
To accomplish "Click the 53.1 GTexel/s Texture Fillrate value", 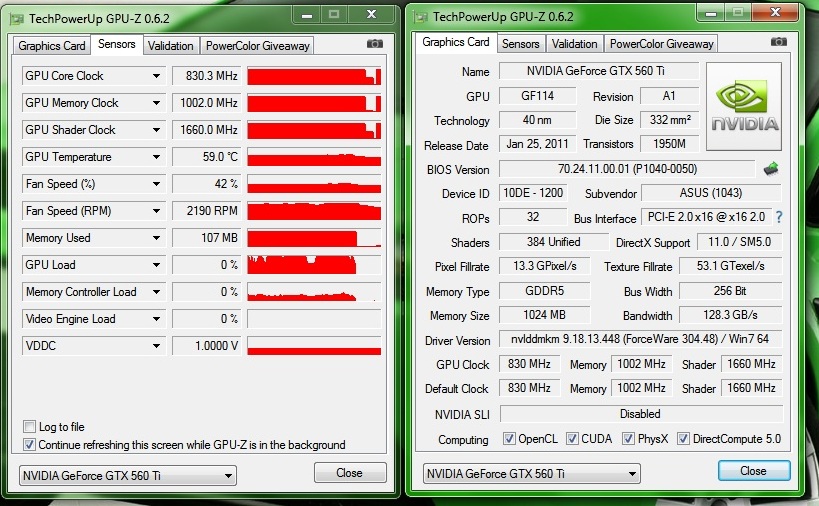I will (730, 266).
